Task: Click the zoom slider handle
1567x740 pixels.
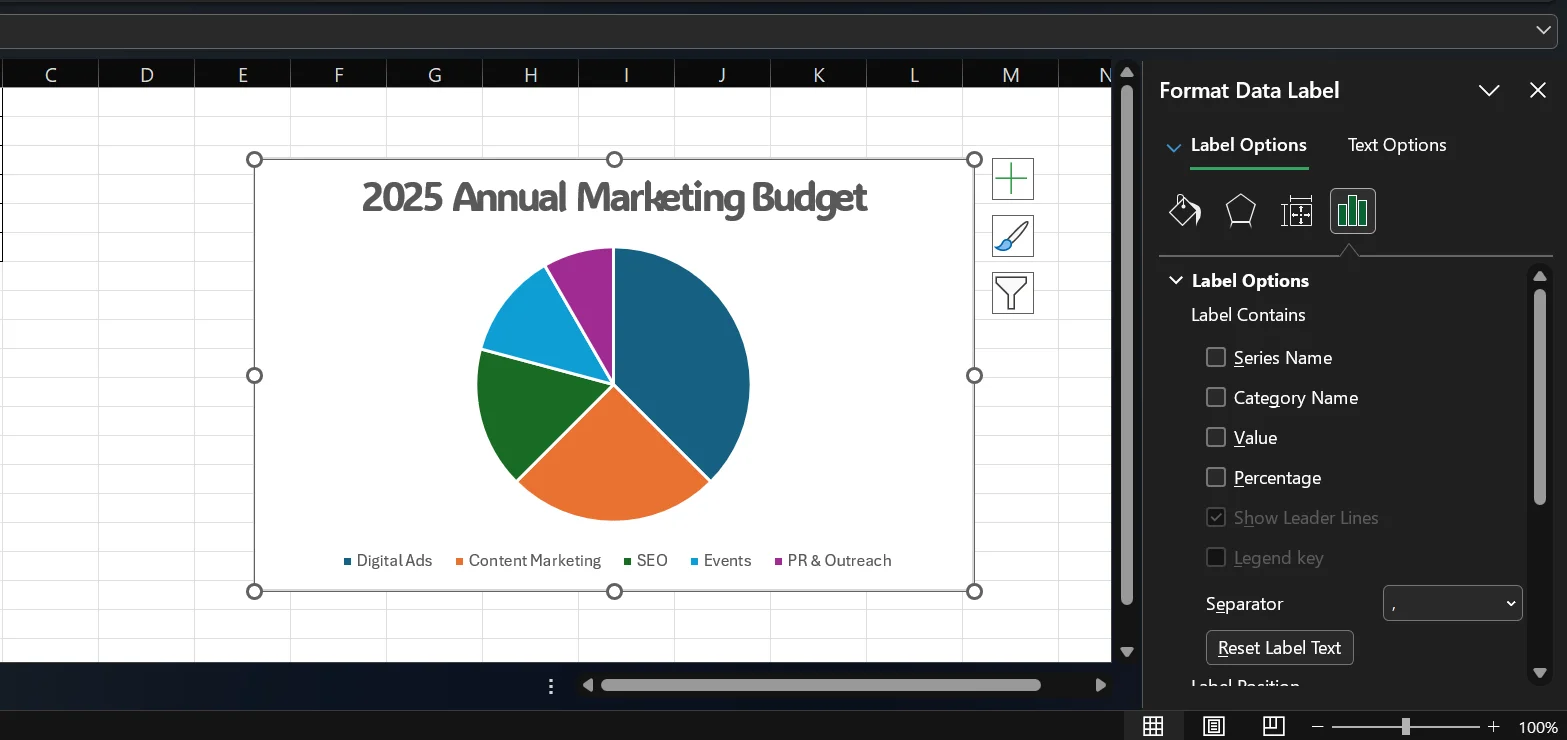Action: [x=1406, y=727]
